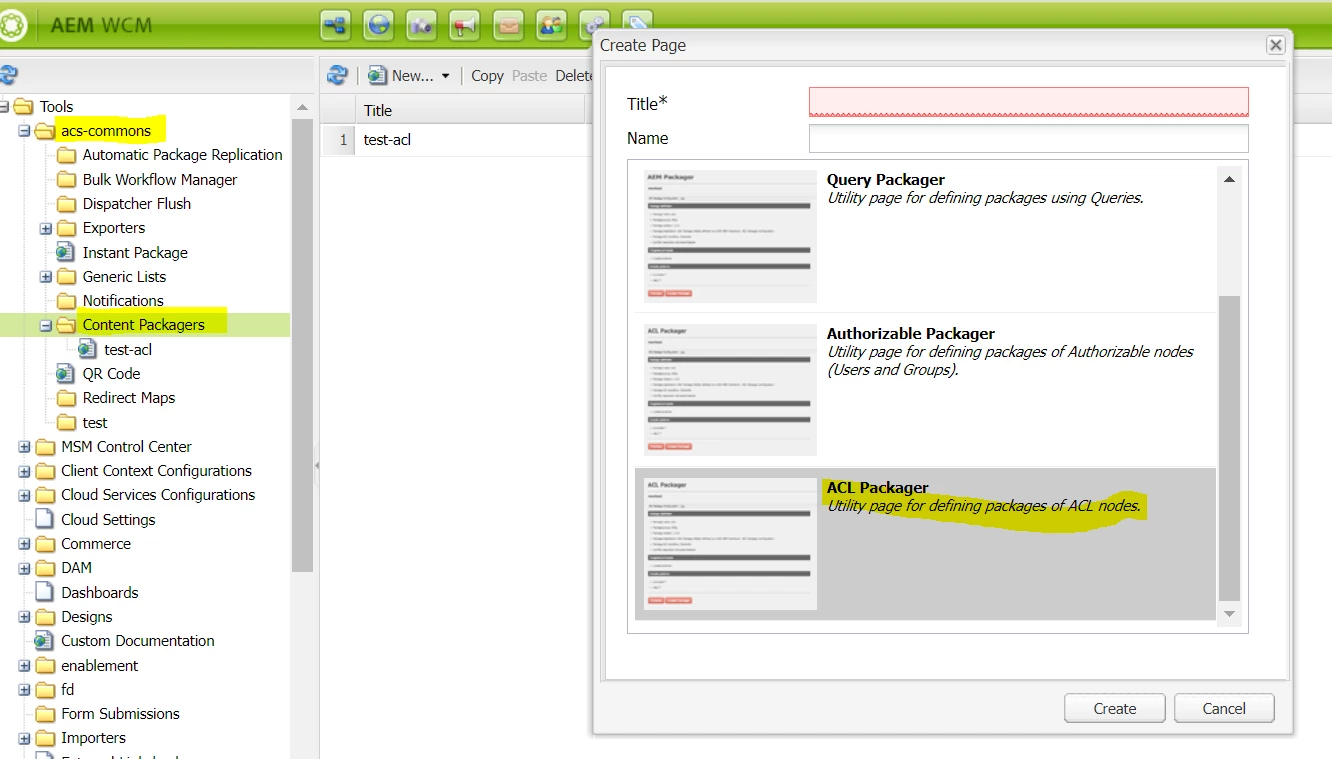Image resolution: width=1332 pixels, height=759 pixels.
Task: Click ACL Packager thumbnail
Action: pyautogui.click(x=730, y=544)
